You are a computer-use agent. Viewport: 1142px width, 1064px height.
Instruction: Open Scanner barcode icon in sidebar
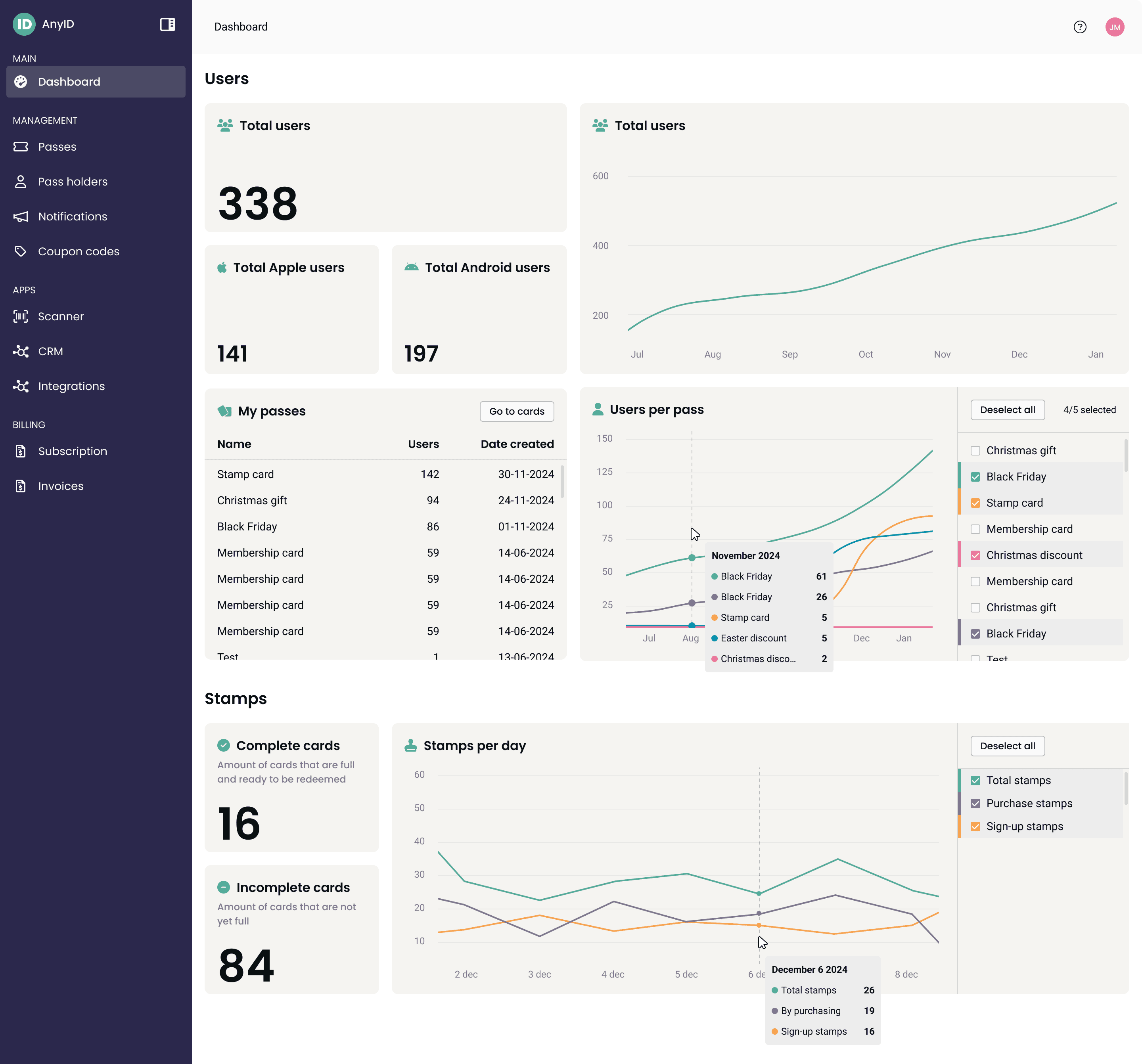tap(21, 316)
